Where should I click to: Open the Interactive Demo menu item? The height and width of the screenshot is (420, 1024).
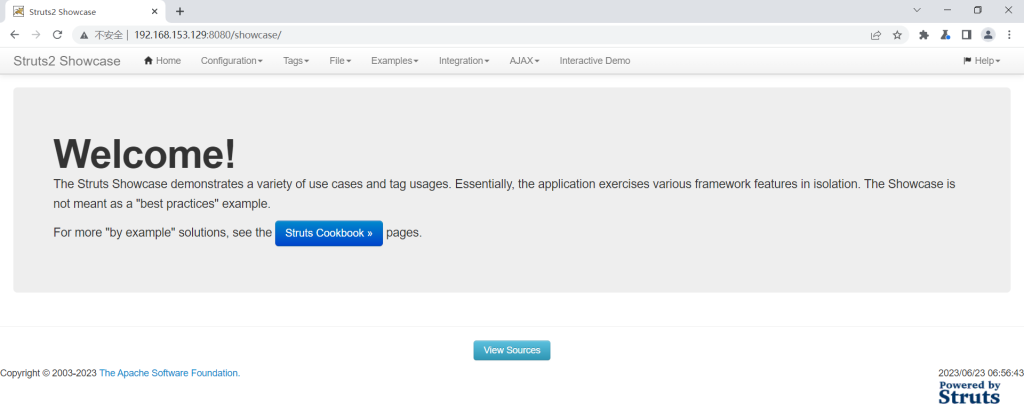(595, 61)
